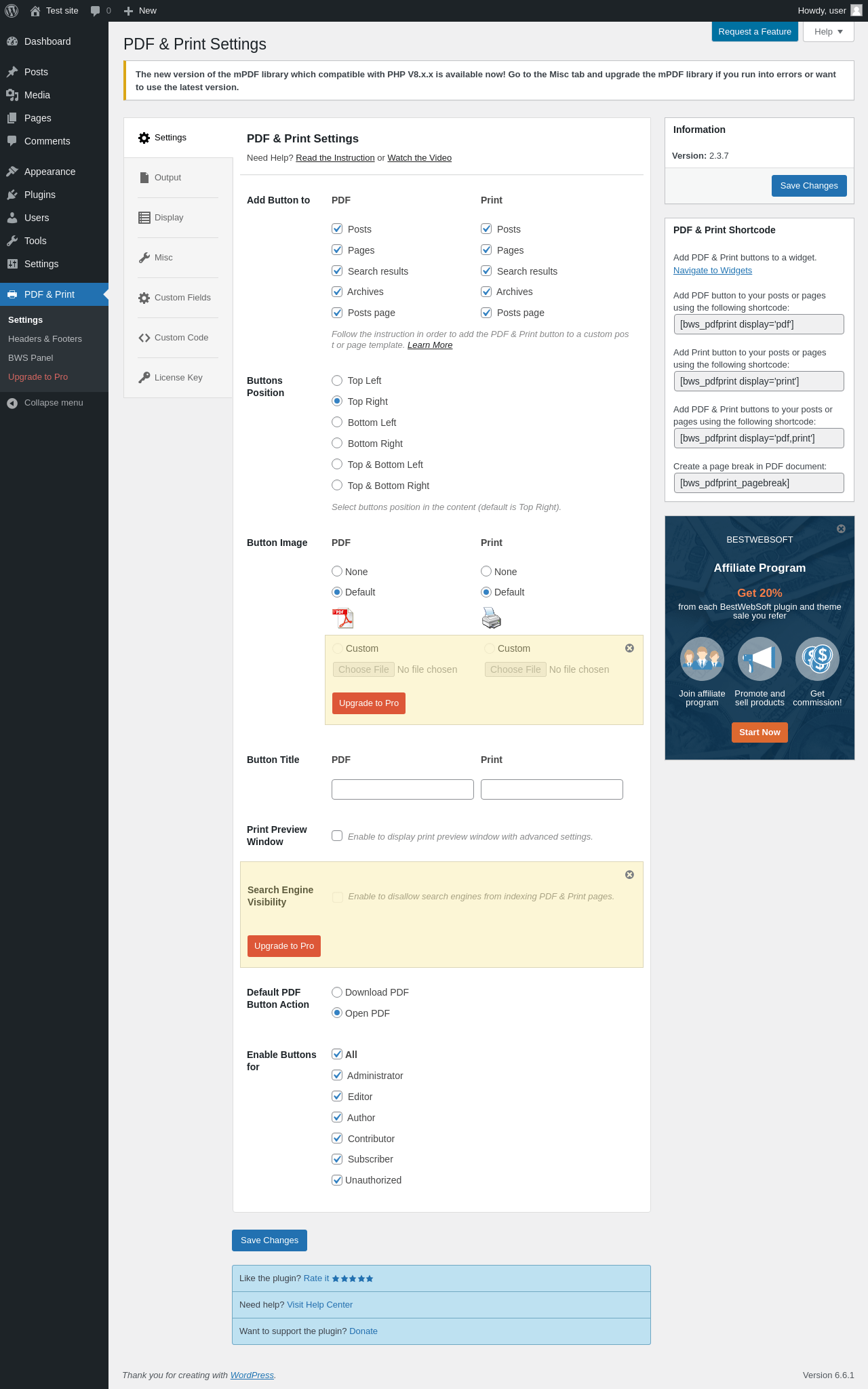
Task: Uncheck PDF button for Posts
Action: (337, 229)
